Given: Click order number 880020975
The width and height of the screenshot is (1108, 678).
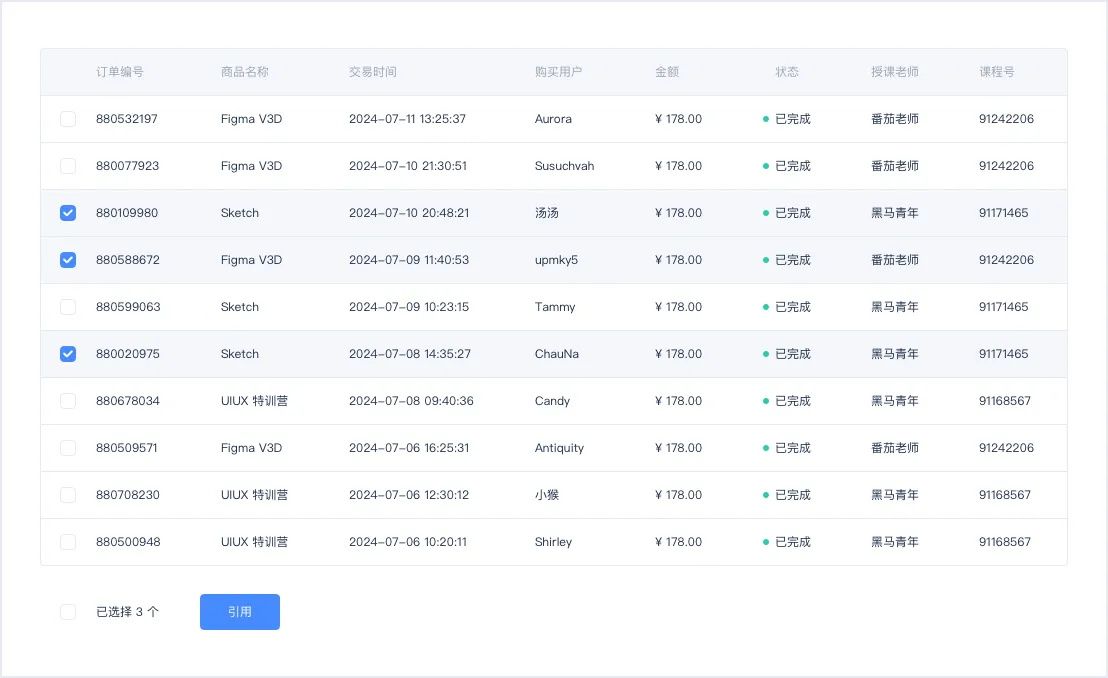Looking at the screenshot, I should (x=127, y=354).
